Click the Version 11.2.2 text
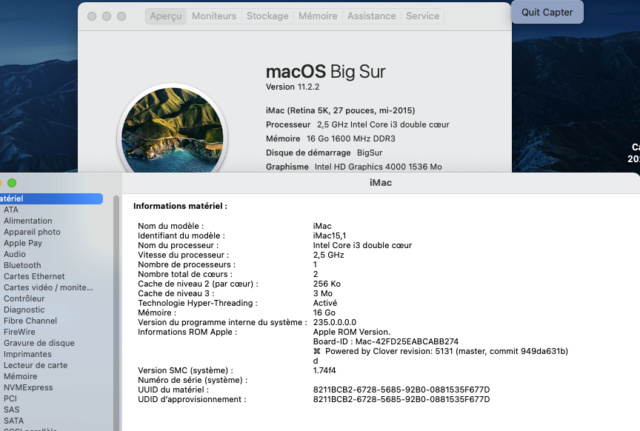Screen dimensions: 640x431 coord(292,87)
